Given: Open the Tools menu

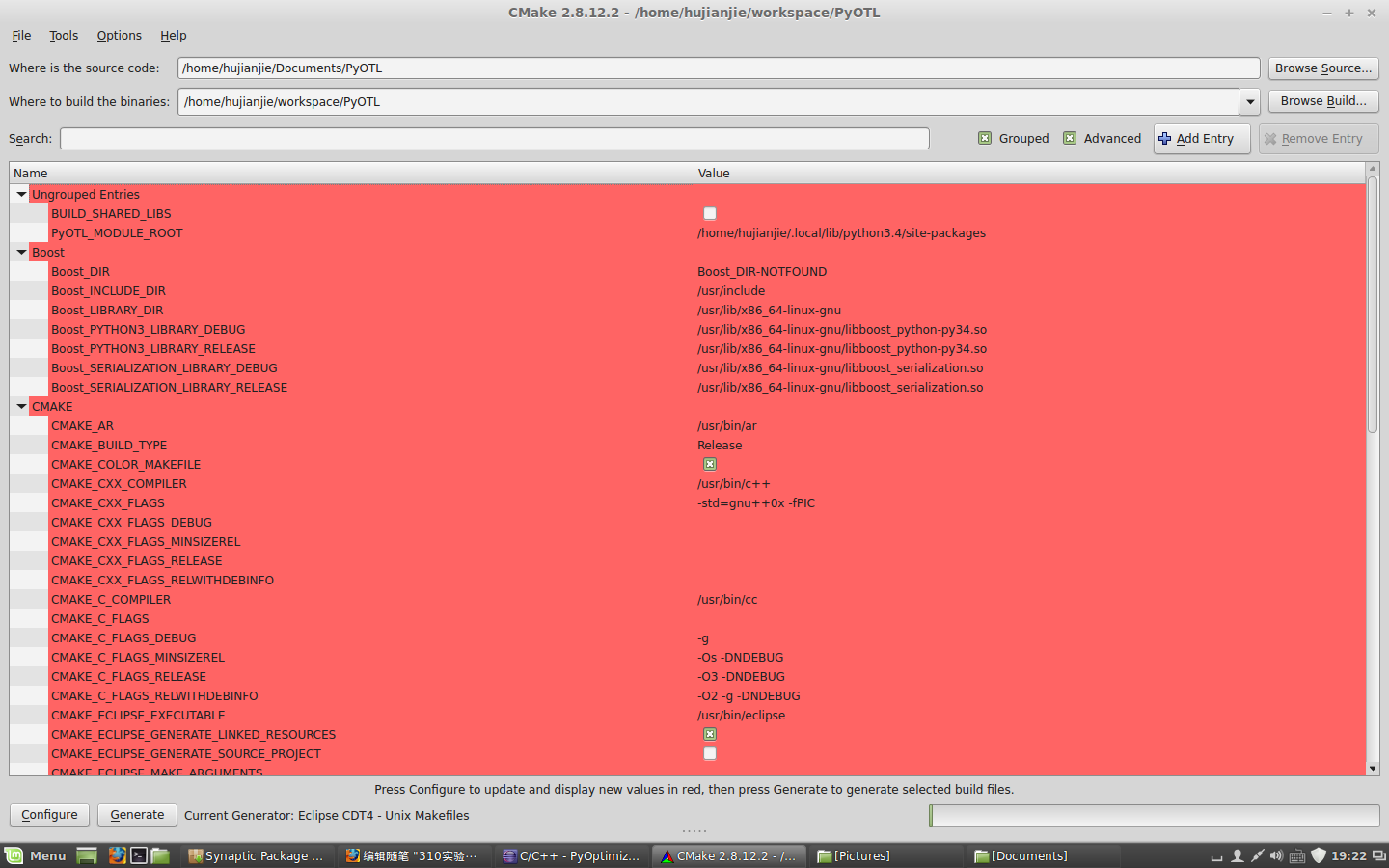Looking at the screenshot, I should point(64,36).
